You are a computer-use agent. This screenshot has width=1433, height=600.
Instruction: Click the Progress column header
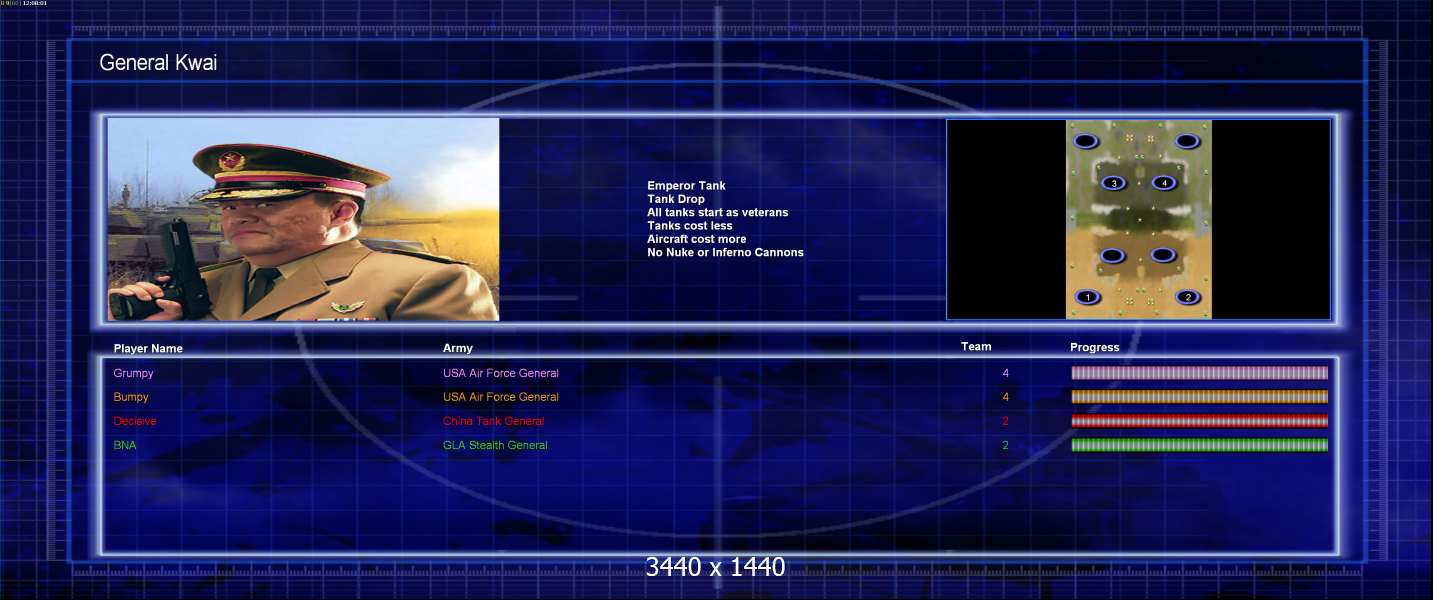click(x=1094, y=348)
